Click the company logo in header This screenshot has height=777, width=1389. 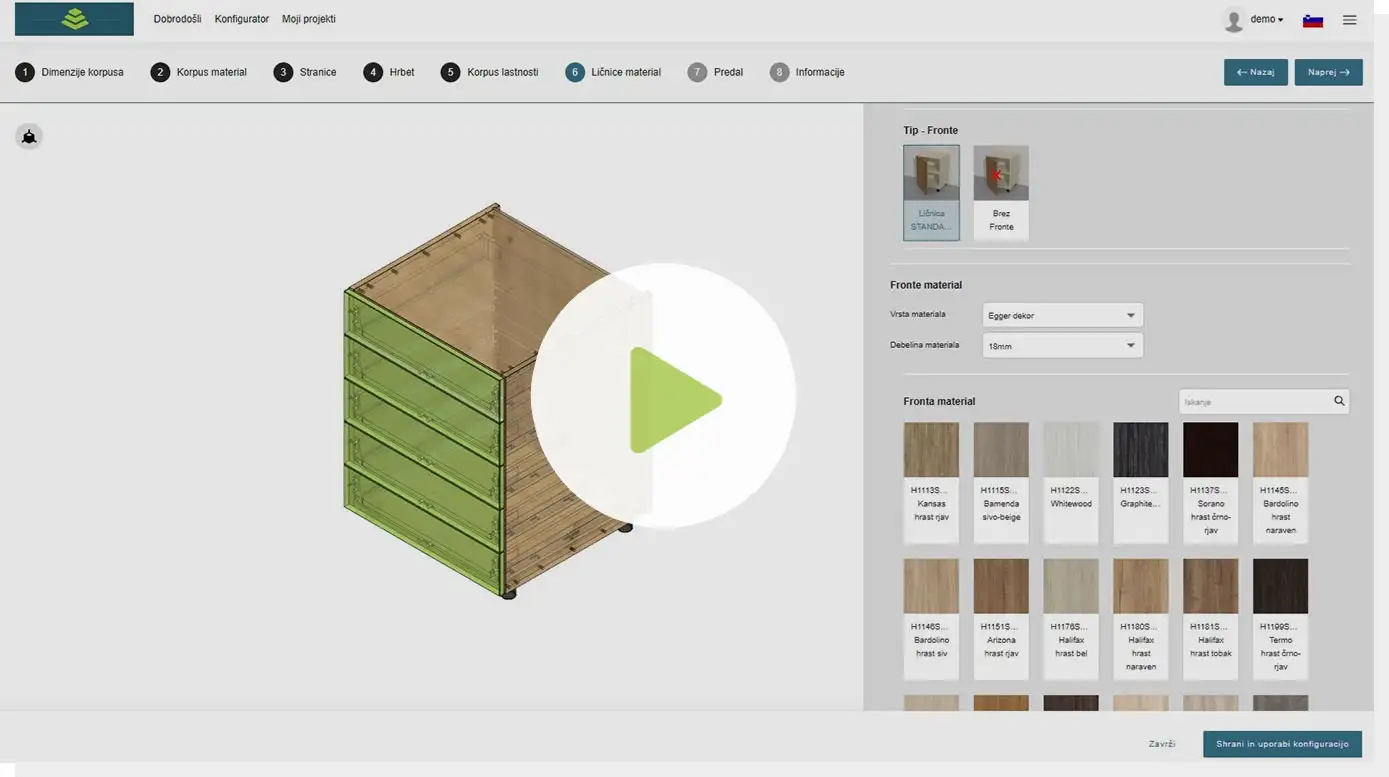[x=74, y=19]
